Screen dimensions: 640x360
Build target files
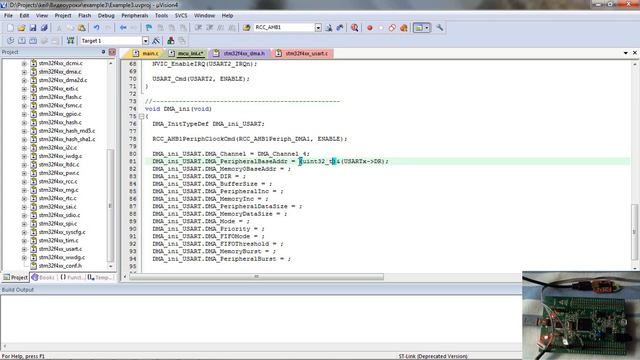tap(22, 41)
